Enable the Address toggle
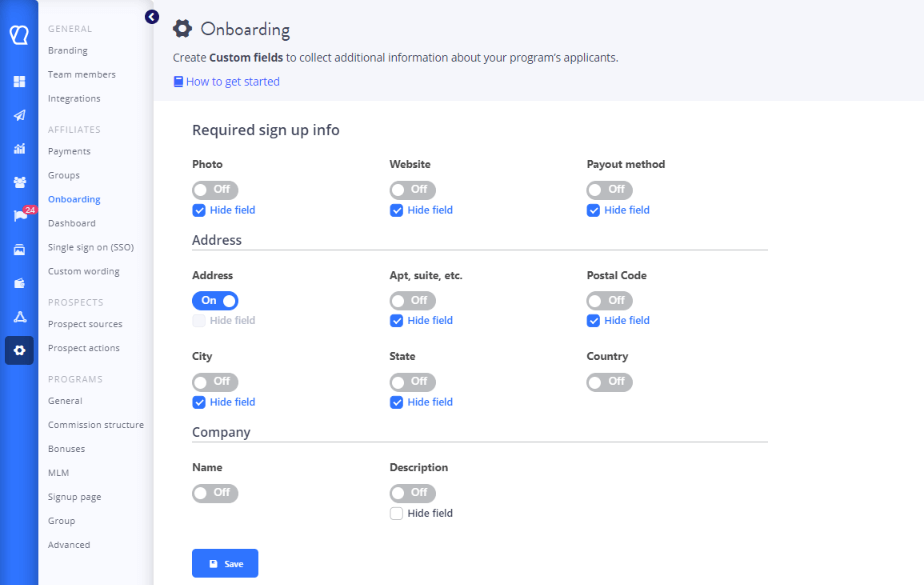This screenshot has width=924, height=585. [215, 300]
